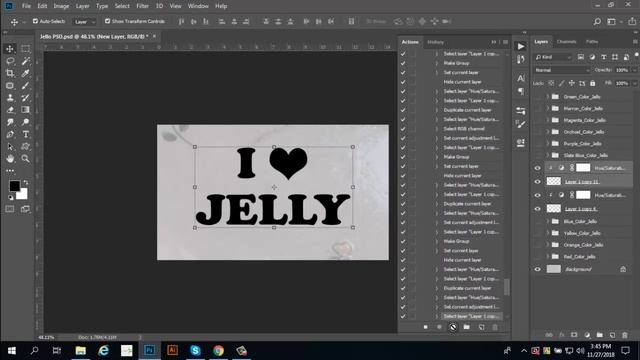The width and height of the screenshot is (640, 360).
Task: Toggle the Auto-Select checkbox
Action: (x=35, y=21)
